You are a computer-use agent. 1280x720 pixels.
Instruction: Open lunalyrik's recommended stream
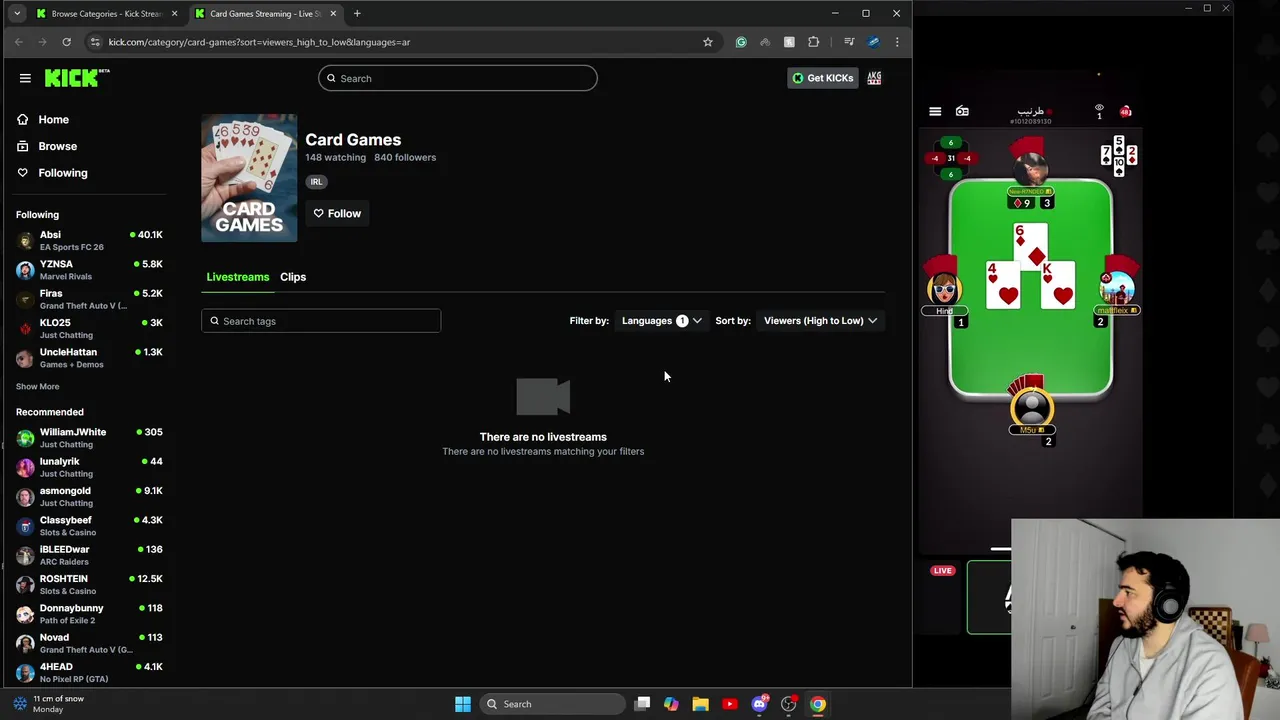point(89,467)
